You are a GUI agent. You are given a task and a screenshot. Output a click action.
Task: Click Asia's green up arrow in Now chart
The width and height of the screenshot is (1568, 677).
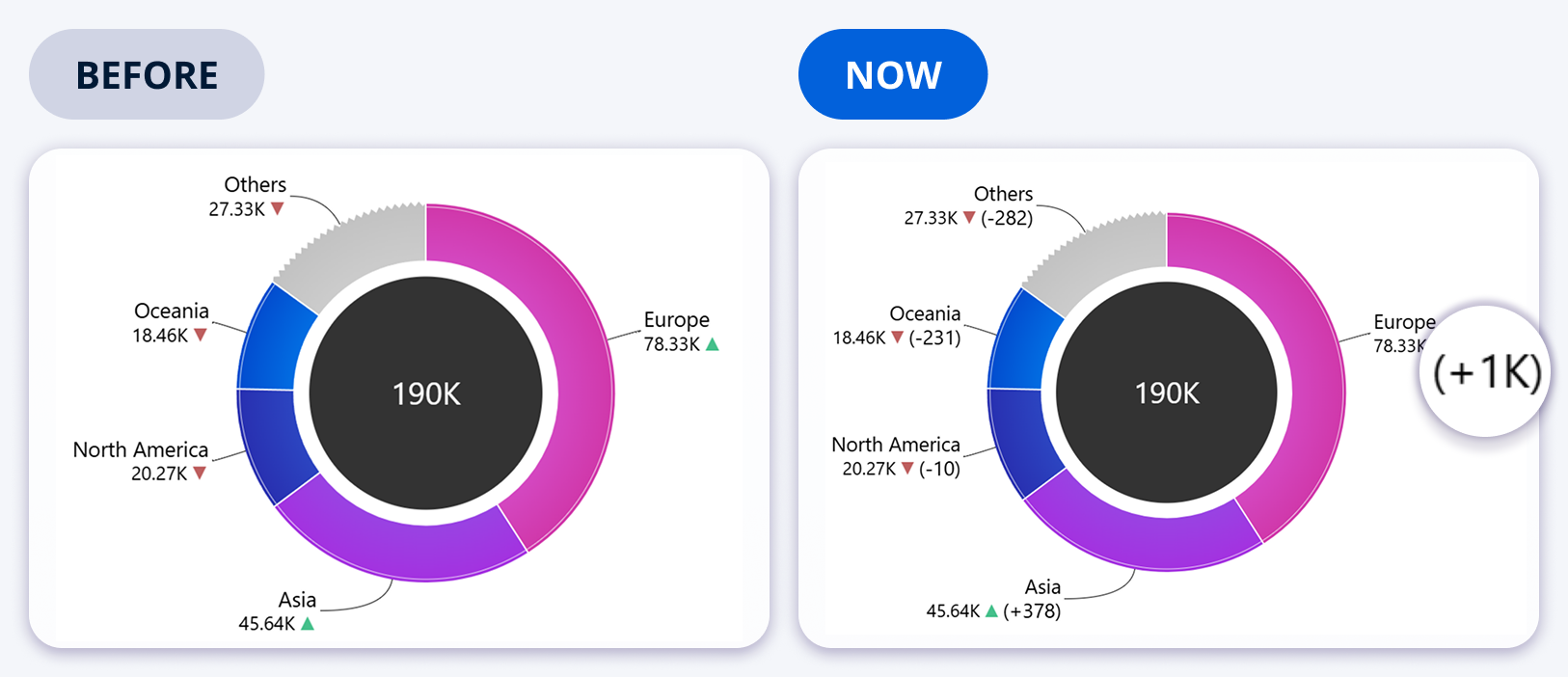click(x=991, y=611)
